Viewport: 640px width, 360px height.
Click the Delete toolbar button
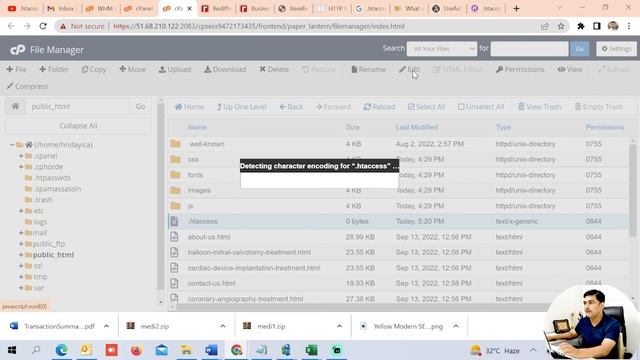pyautogui.click(x=274, y=69)
